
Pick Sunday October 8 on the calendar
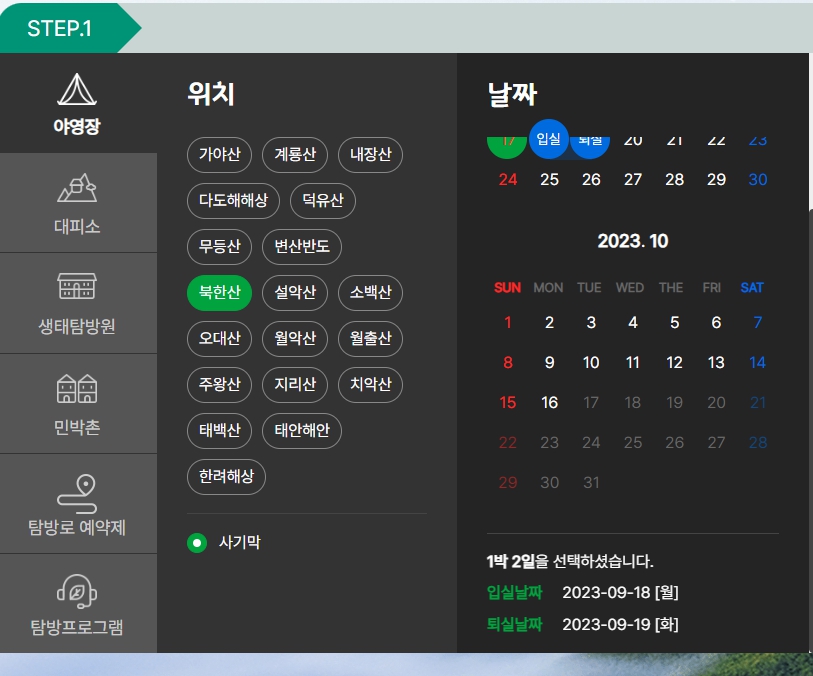508,362
